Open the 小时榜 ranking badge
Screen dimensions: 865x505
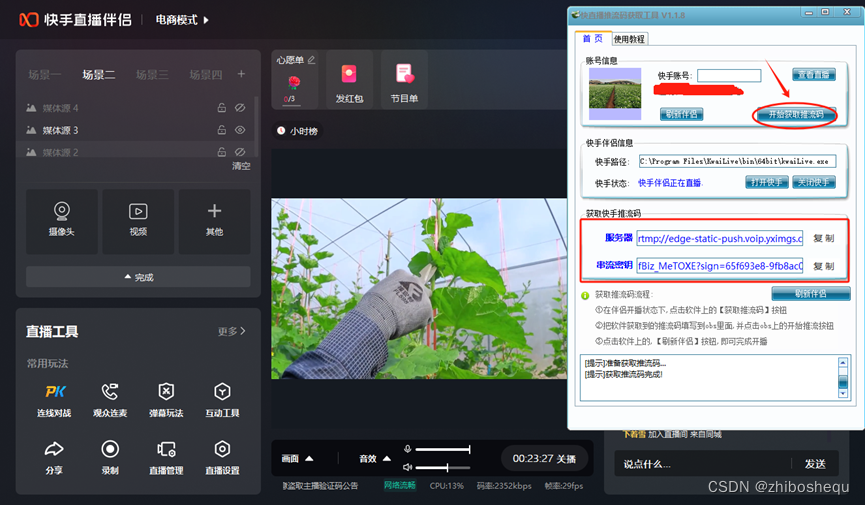(298, 131)
